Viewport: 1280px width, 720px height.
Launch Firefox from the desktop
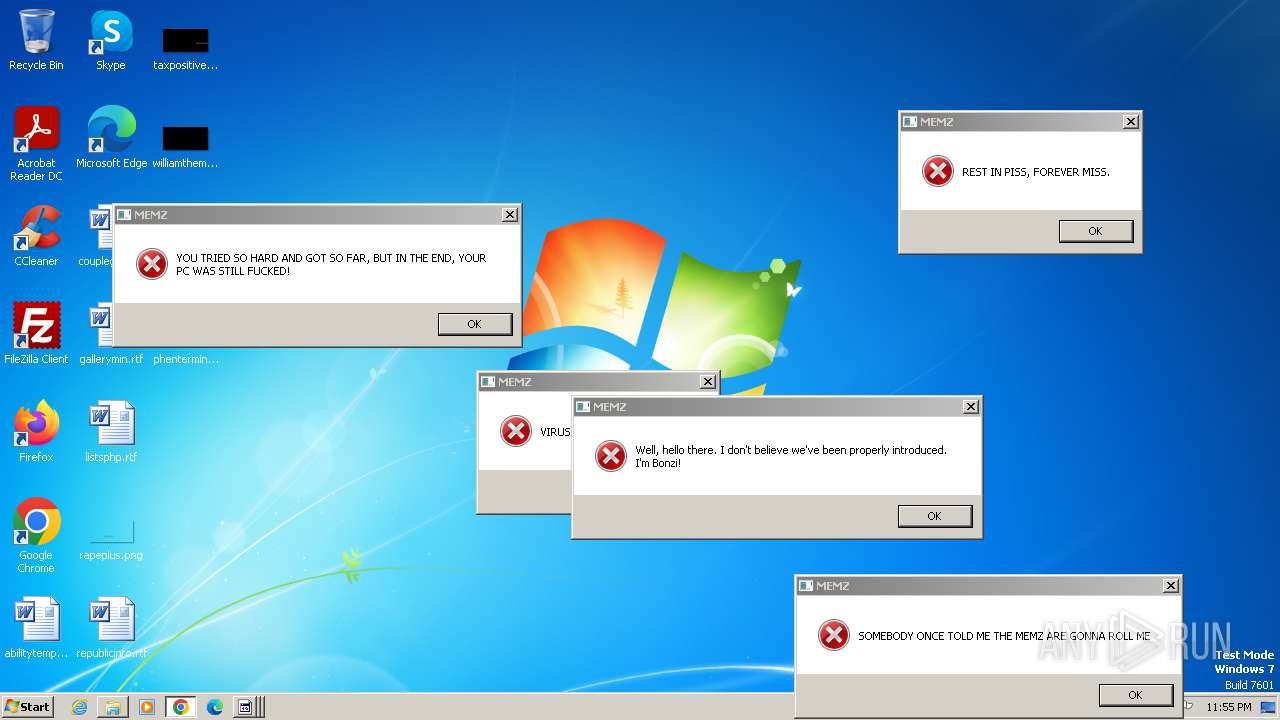coord(36,432)
